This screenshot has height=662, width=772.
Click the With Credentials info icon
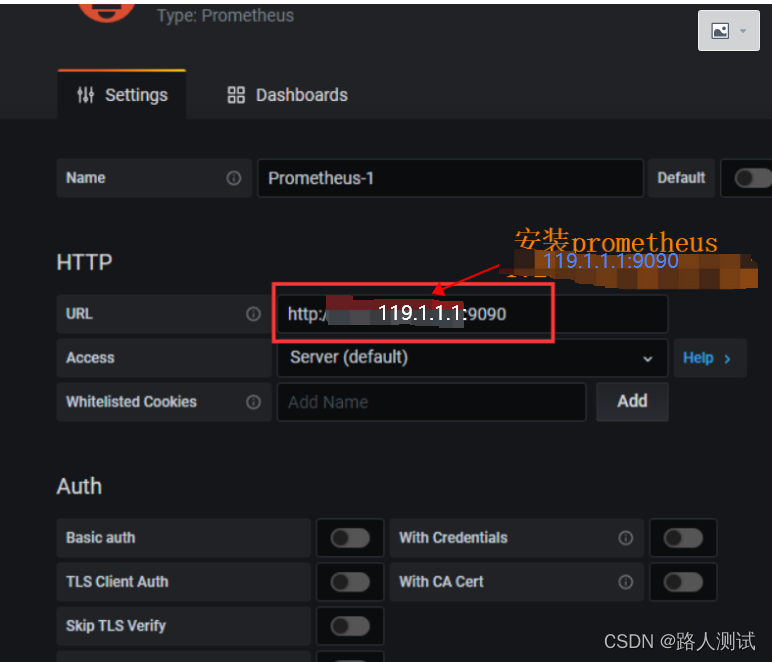[x=625, y=538]
